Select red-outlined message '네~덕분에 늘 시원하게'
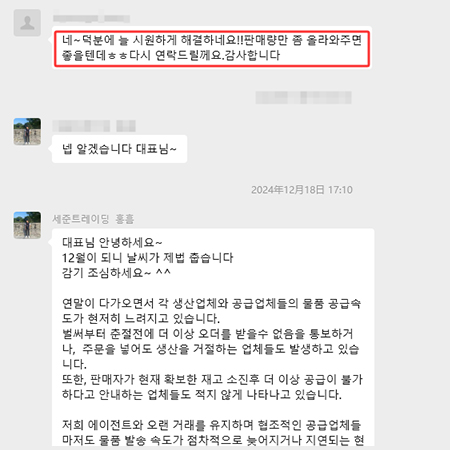The width and height of the screenshot is (450, 450). click(212, 48)
